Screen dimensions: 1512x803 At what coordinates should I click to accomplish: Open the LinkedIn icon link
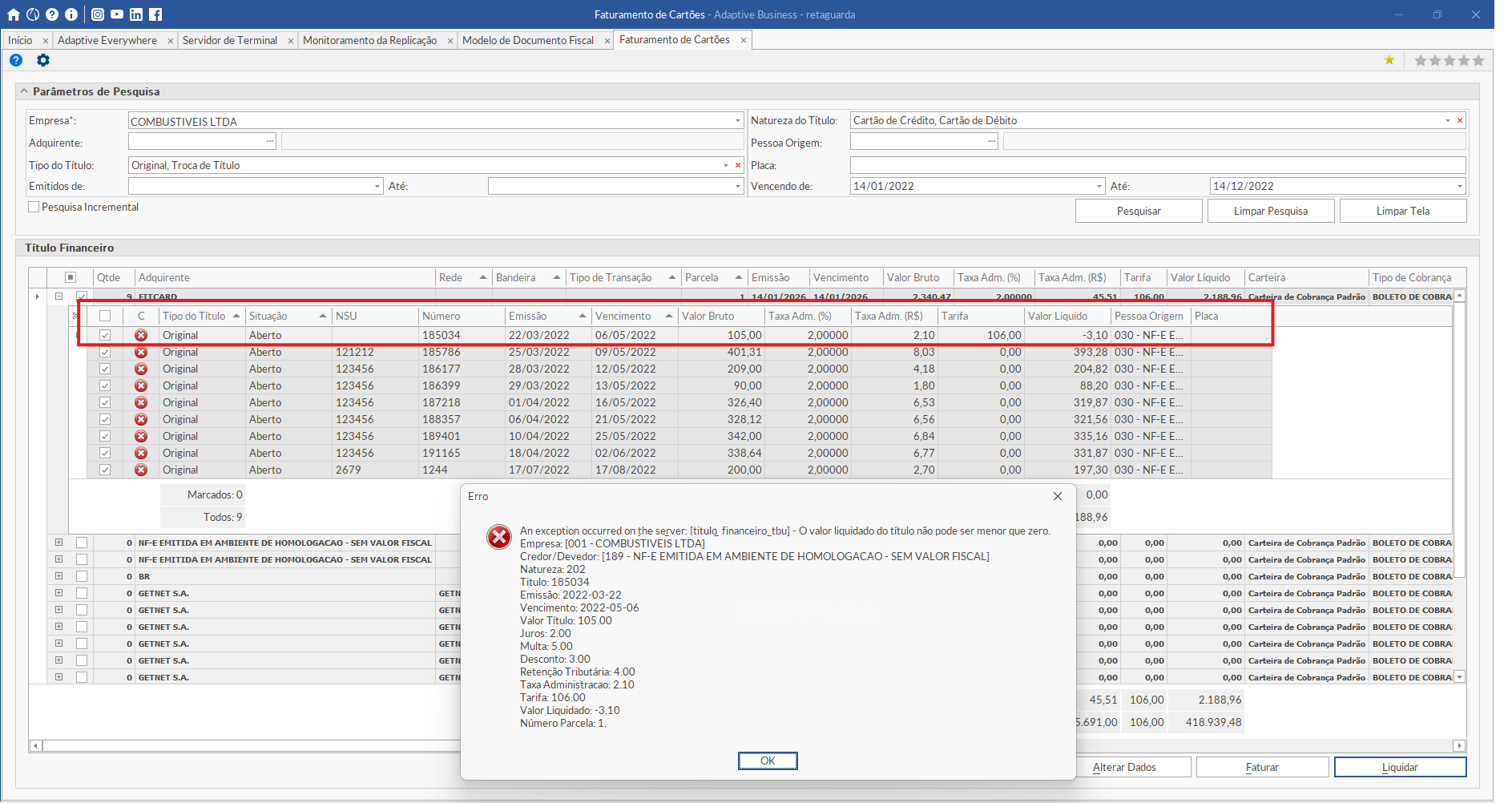[x=136, y=14]
